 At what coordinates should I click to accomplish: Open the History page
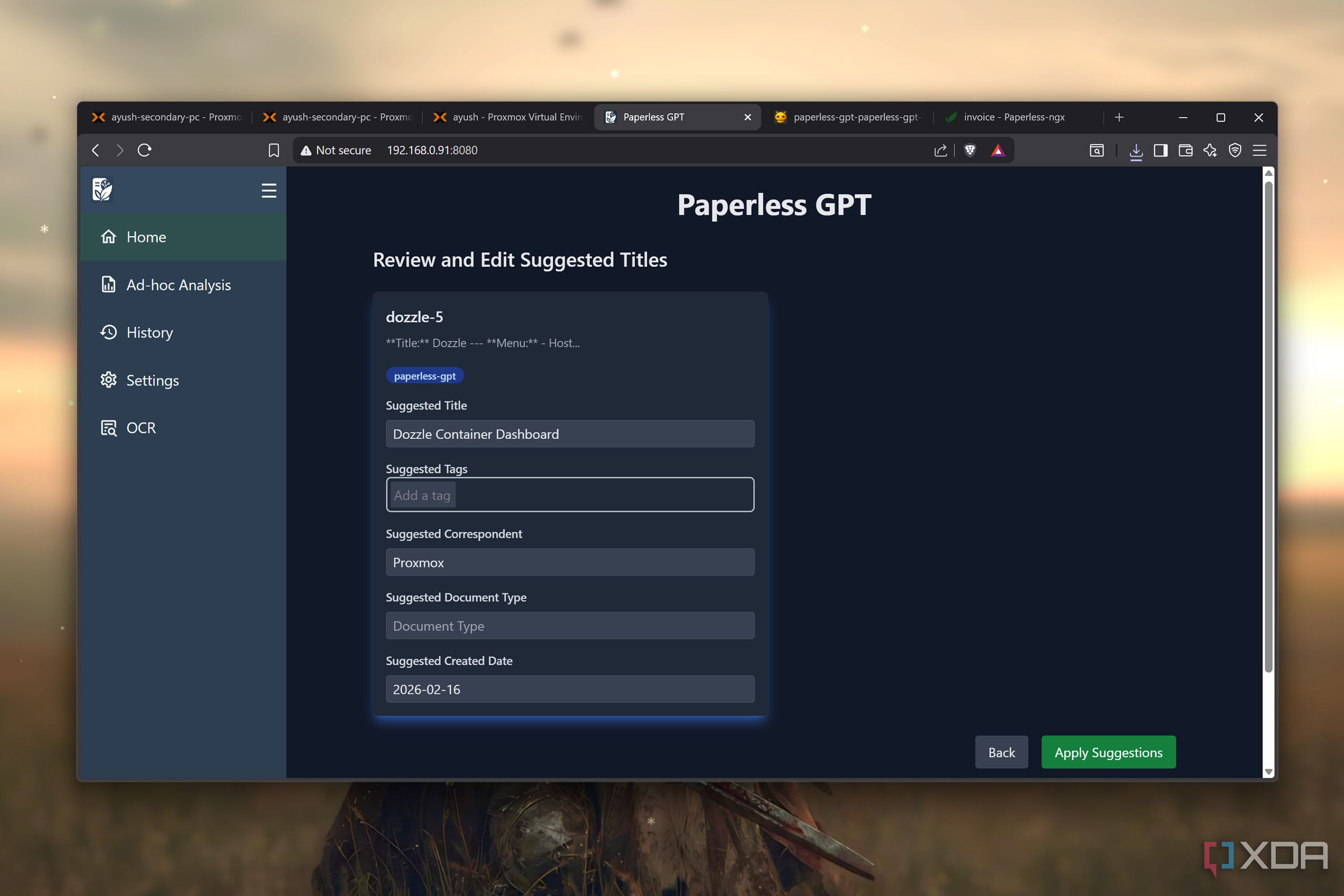click(x=183, y=332)
